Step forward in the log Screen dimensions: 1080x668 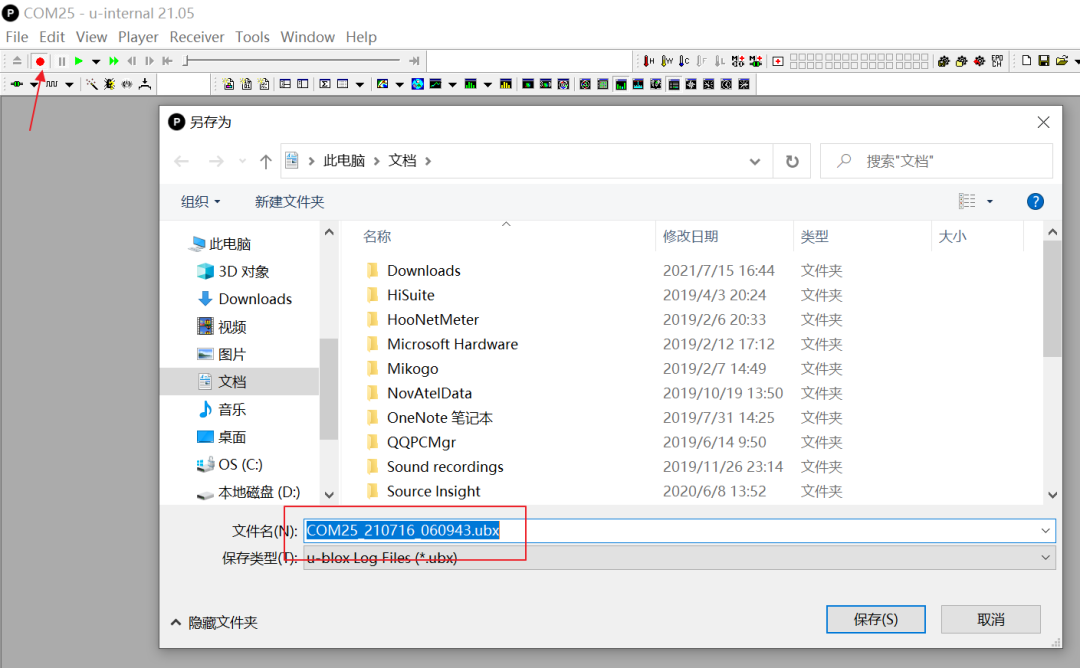coord(149,61)
